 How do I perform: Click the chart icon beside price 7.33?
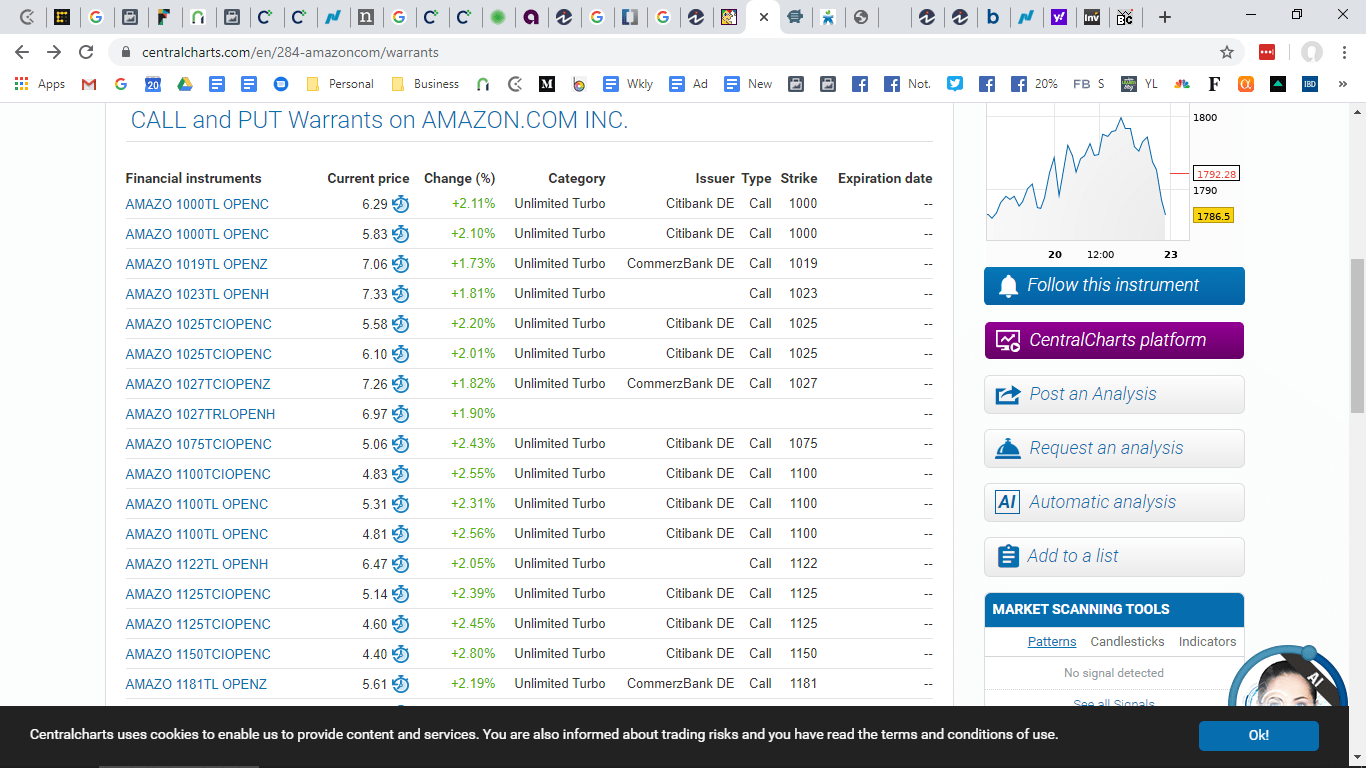point(401,294)
